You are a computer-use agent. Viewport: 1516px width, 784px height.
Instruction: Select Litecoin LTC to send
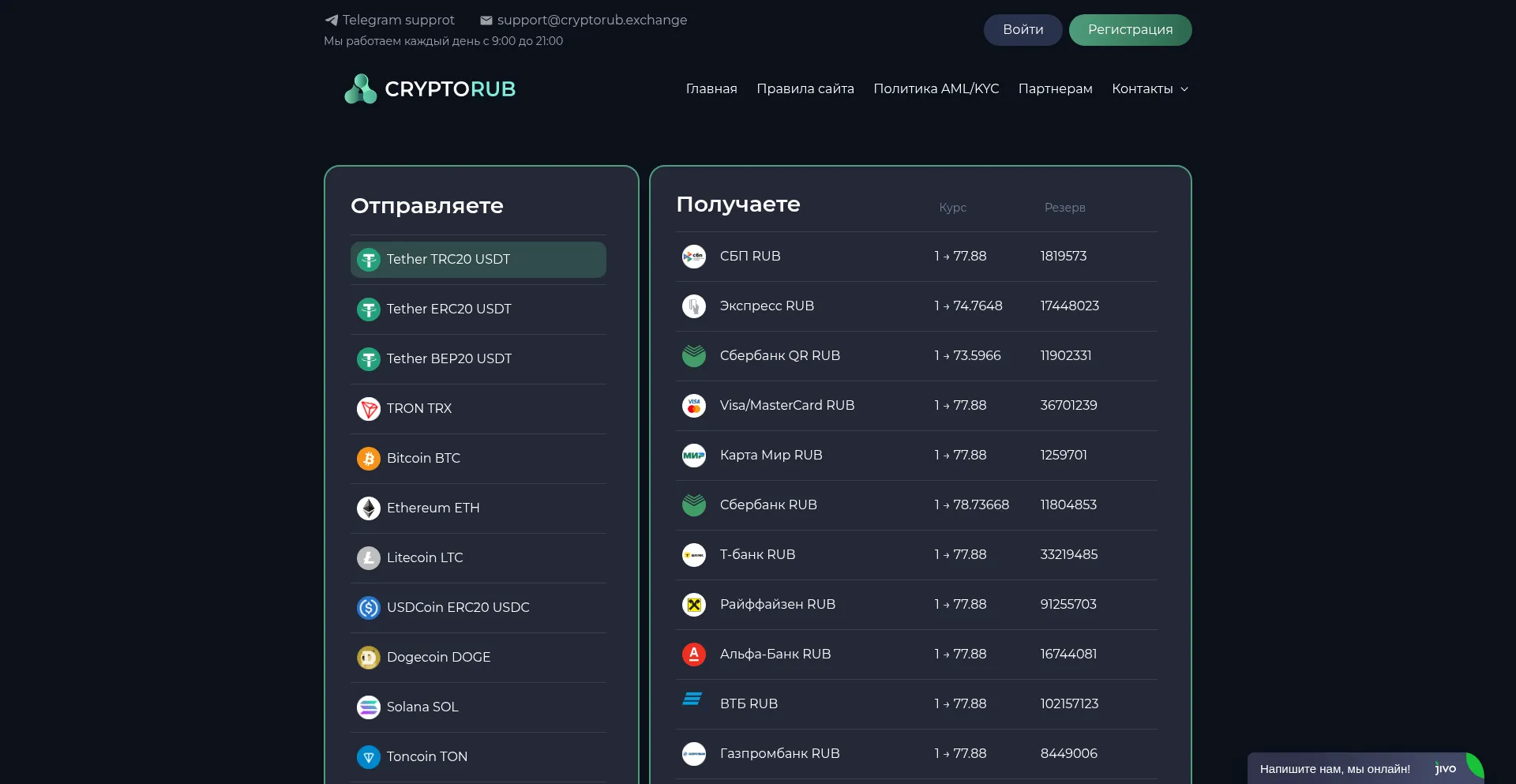tap(478, 558)
